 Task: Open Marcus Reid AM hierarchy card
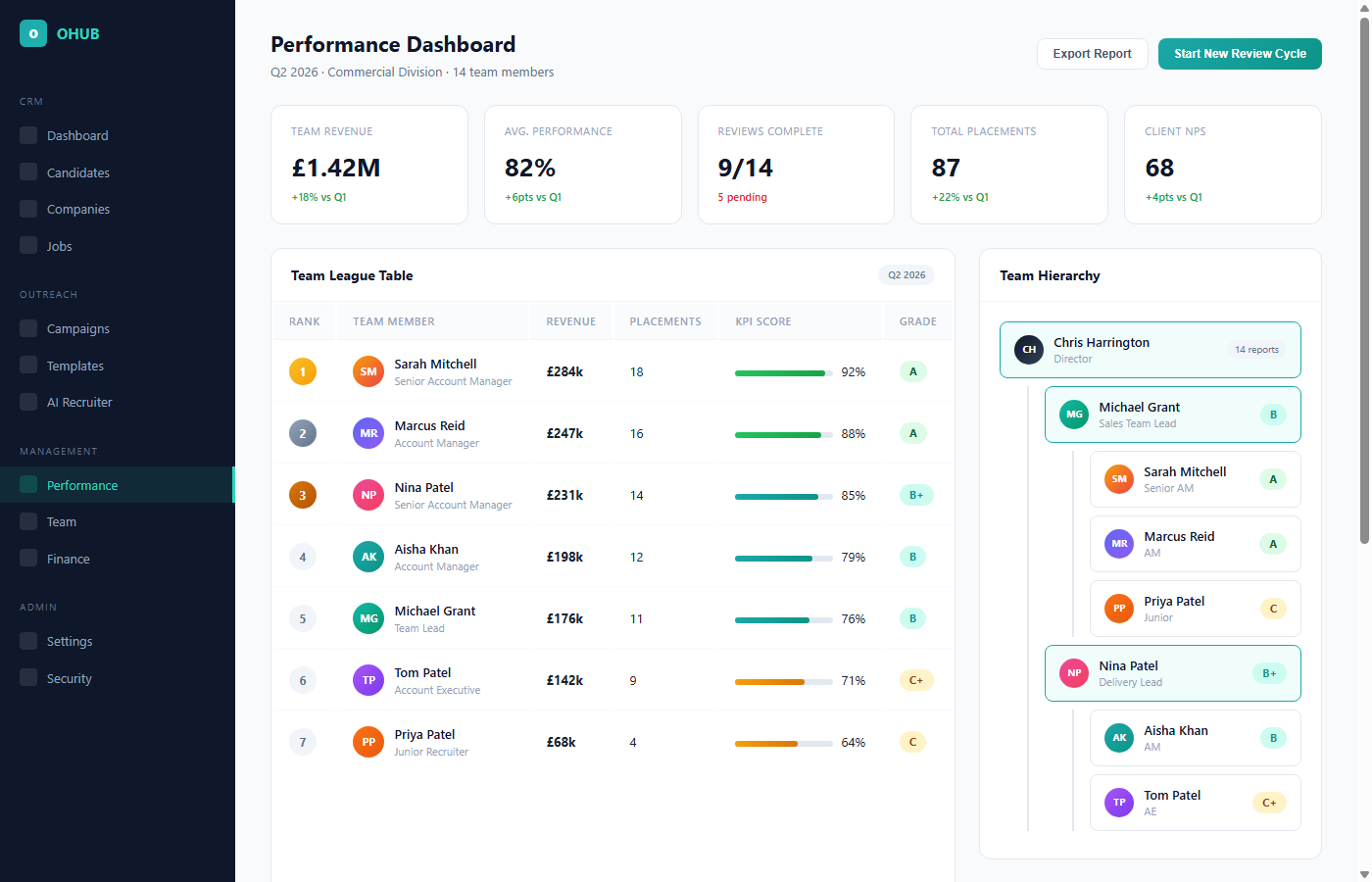pos(1196,544)
